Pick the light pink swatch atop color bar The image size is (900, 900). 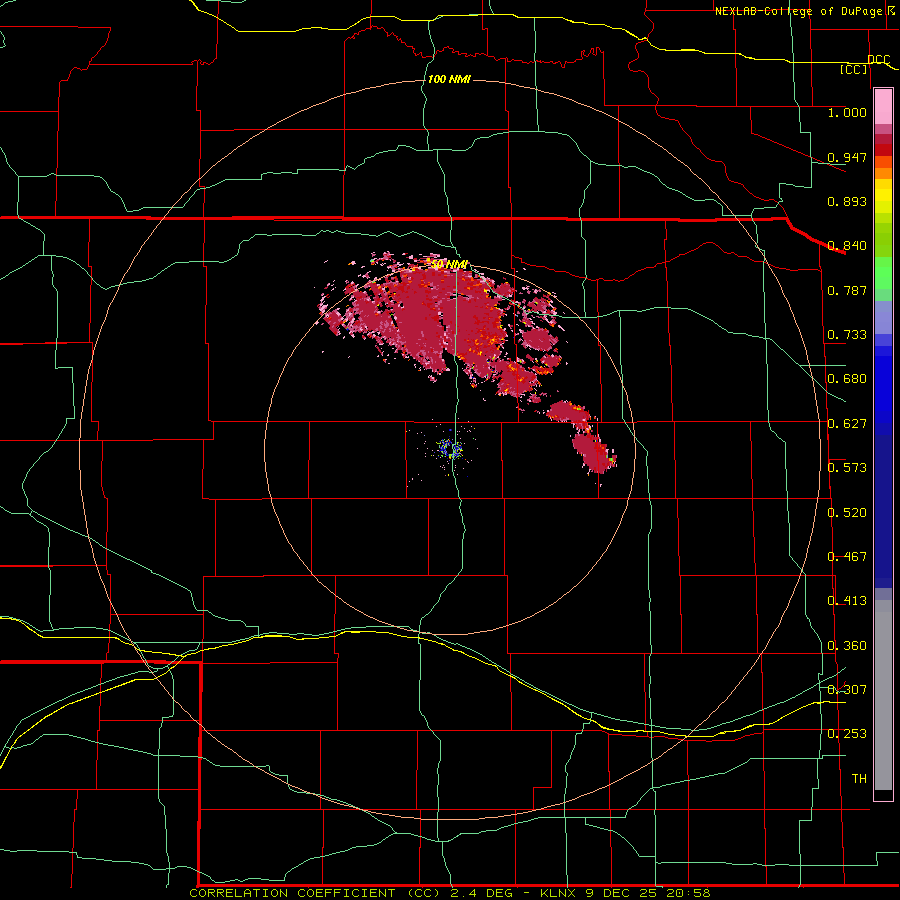tap(883, 106)
